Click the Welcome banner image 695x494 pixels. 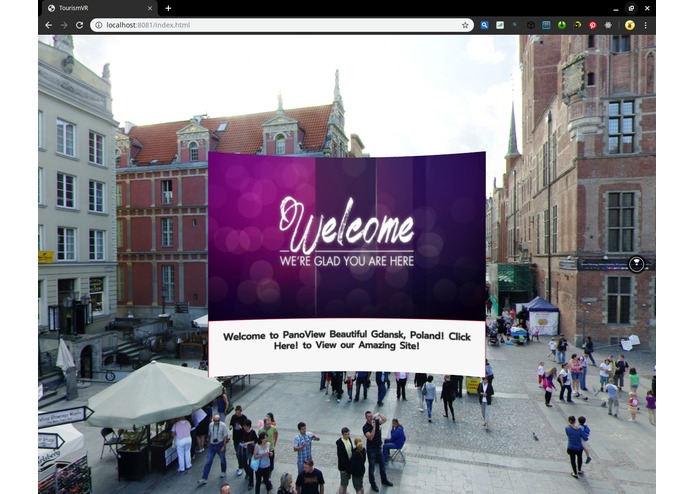(x=347, y=236)
